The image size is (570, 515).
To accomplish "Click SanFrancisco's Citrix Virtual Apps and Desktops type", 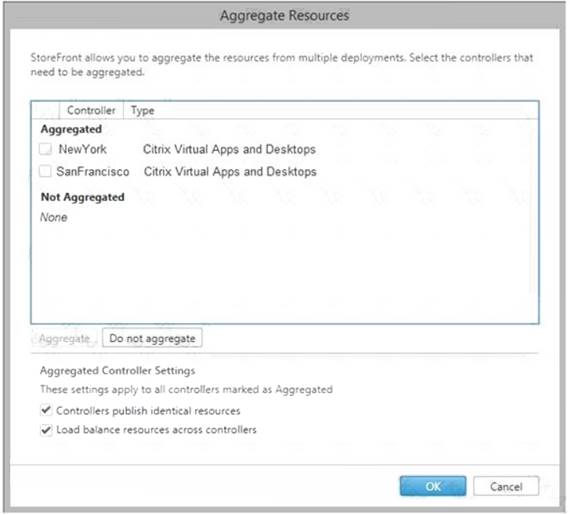I will [x=230, y=172].
